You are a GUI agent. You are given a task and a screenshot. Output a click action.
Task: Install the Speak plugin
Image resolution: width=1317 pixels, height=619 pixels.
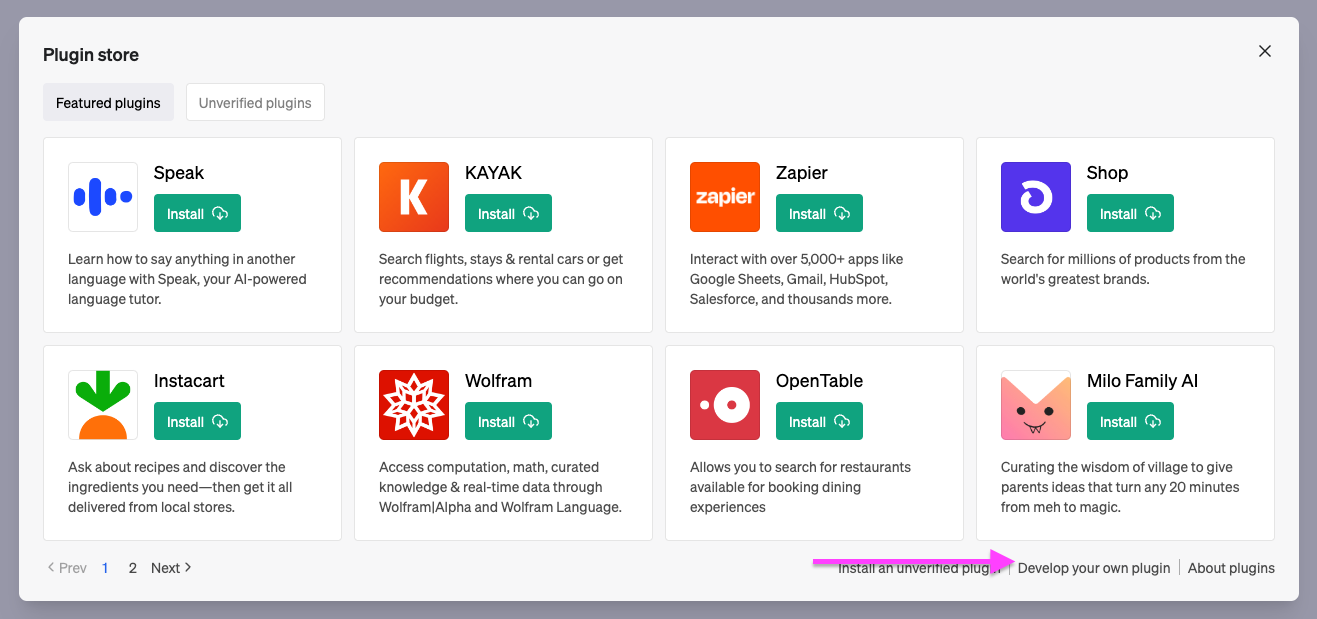tap(197, 214)
